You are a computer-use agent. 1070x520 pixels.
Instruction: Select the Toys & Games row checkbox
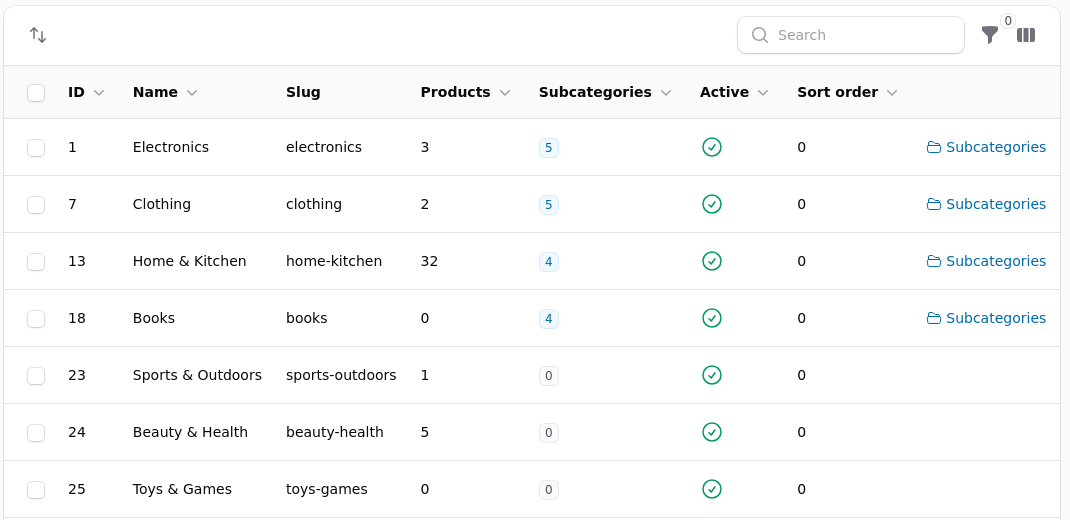pos(36,490)
